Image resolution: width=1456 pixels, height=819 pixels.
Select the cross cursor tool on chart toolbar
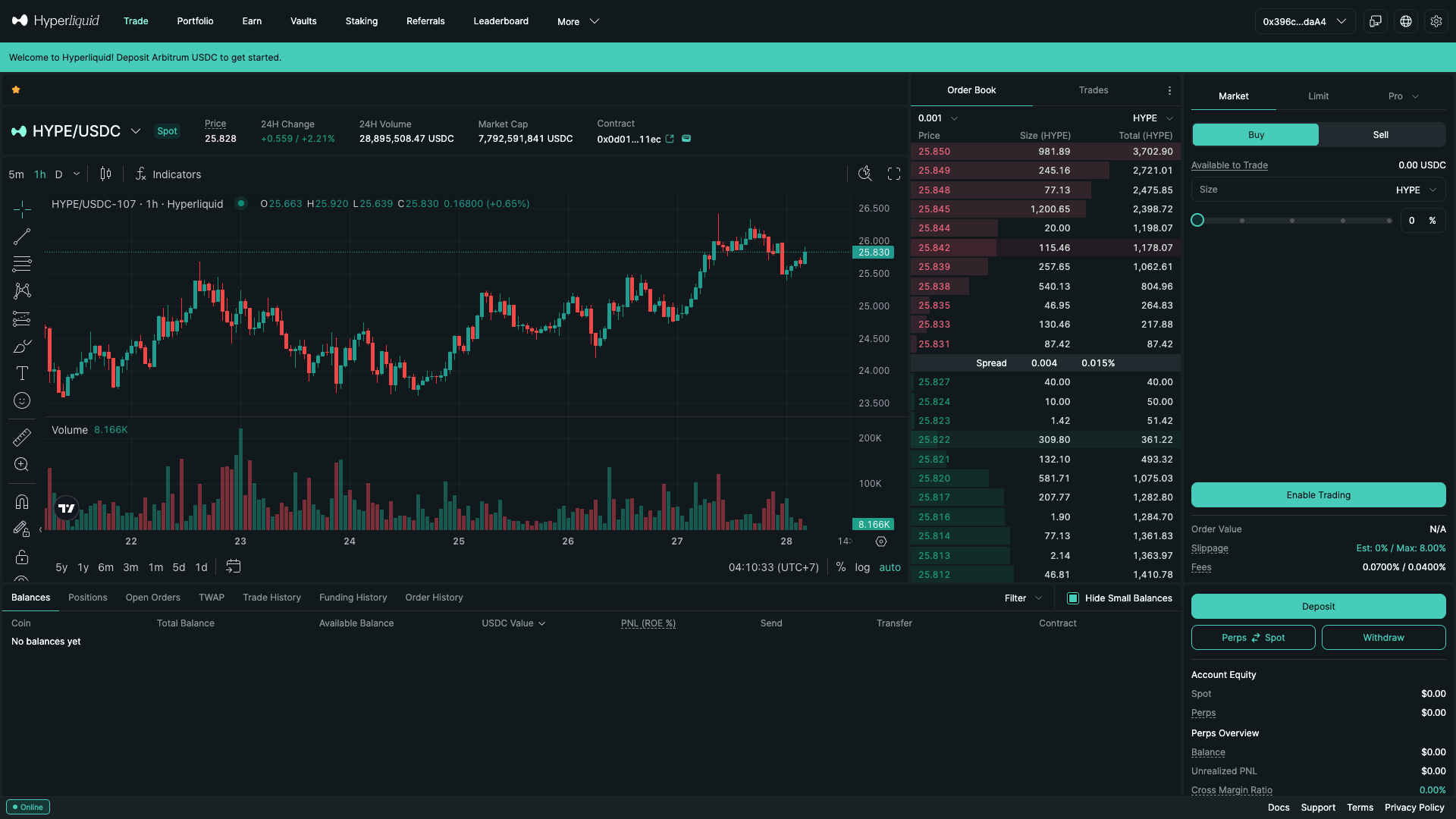click(22, 210)
